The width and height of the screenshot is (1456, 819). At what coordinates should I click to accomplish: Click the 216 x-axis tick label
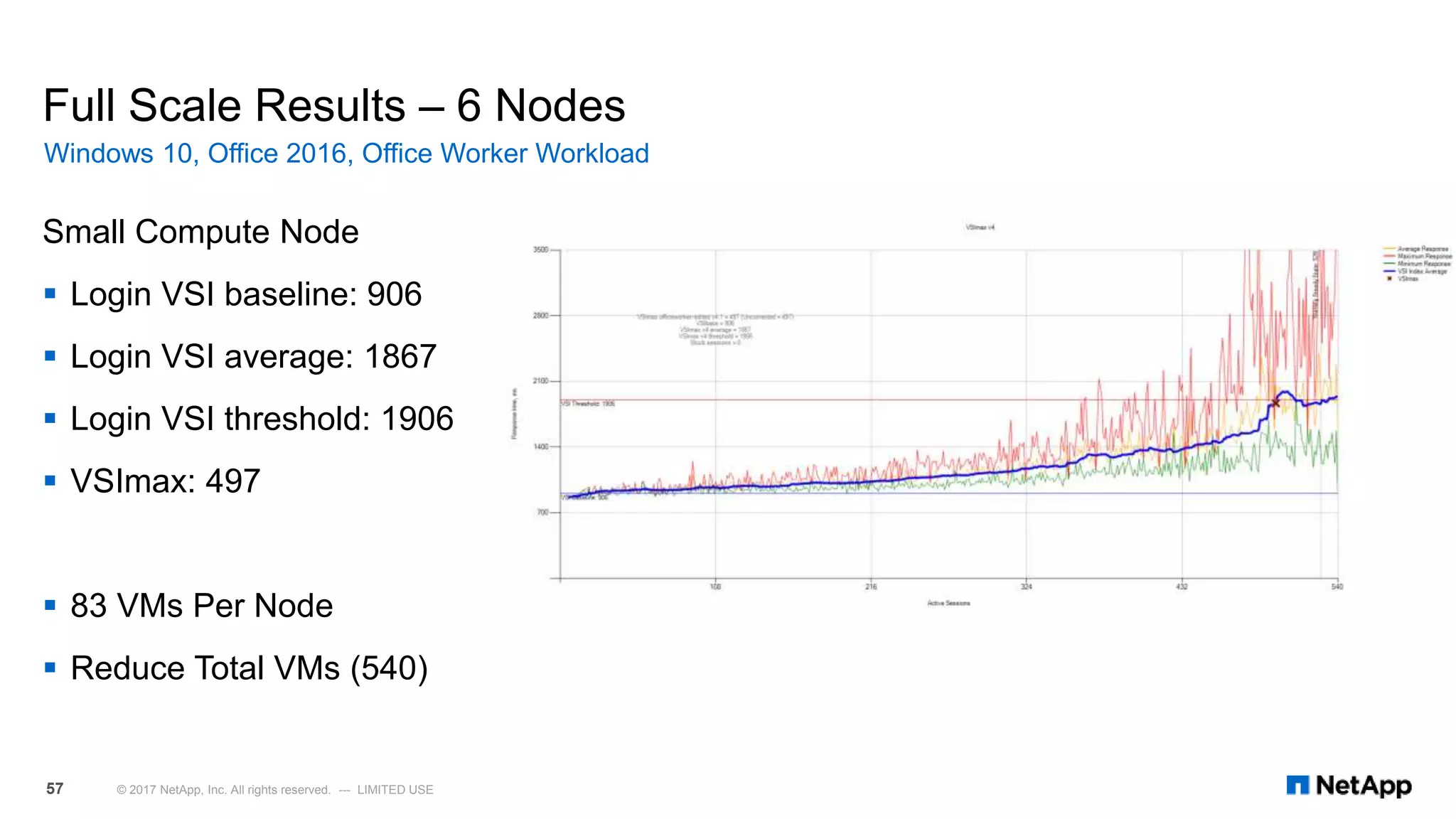[871, 587]
